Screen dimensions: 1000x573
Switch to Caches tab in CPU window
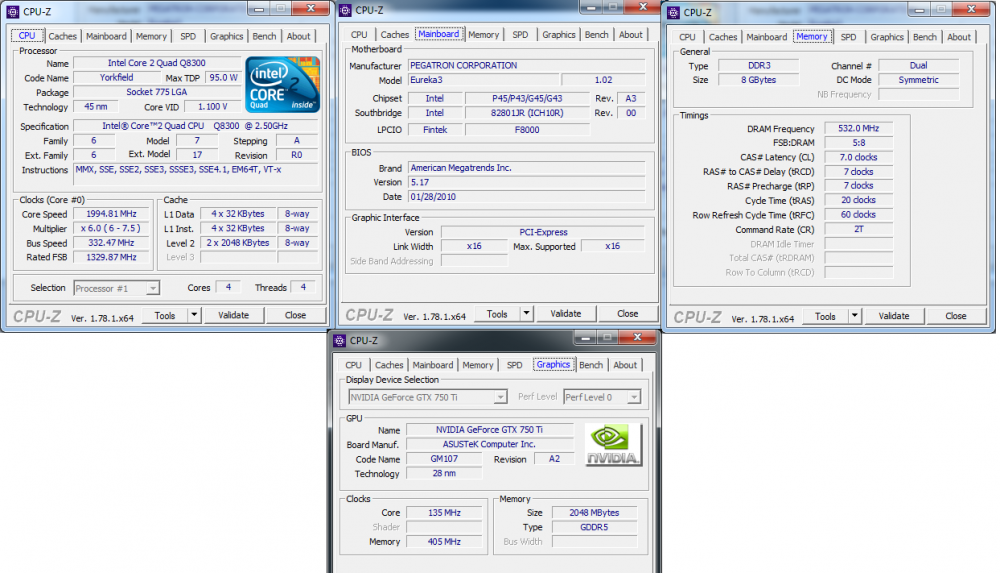point(62,36)
